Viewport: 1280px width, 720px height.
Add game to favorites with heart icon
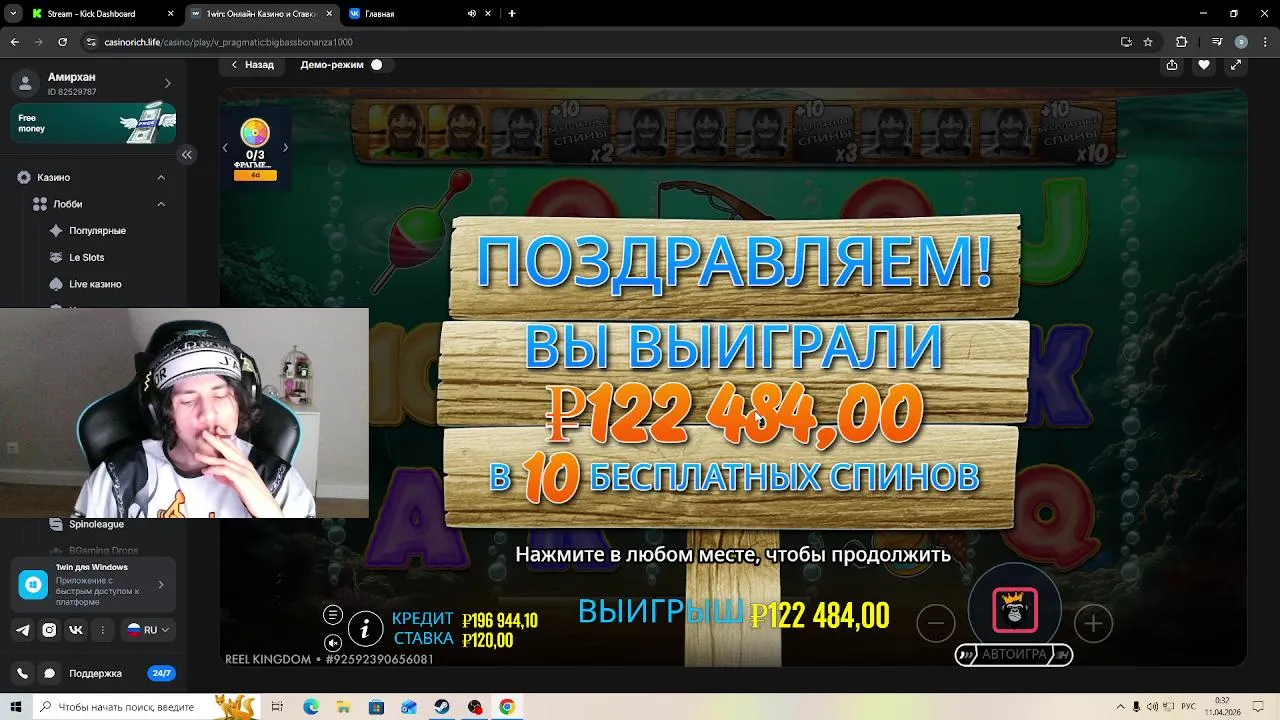[x=1204, y=65]
